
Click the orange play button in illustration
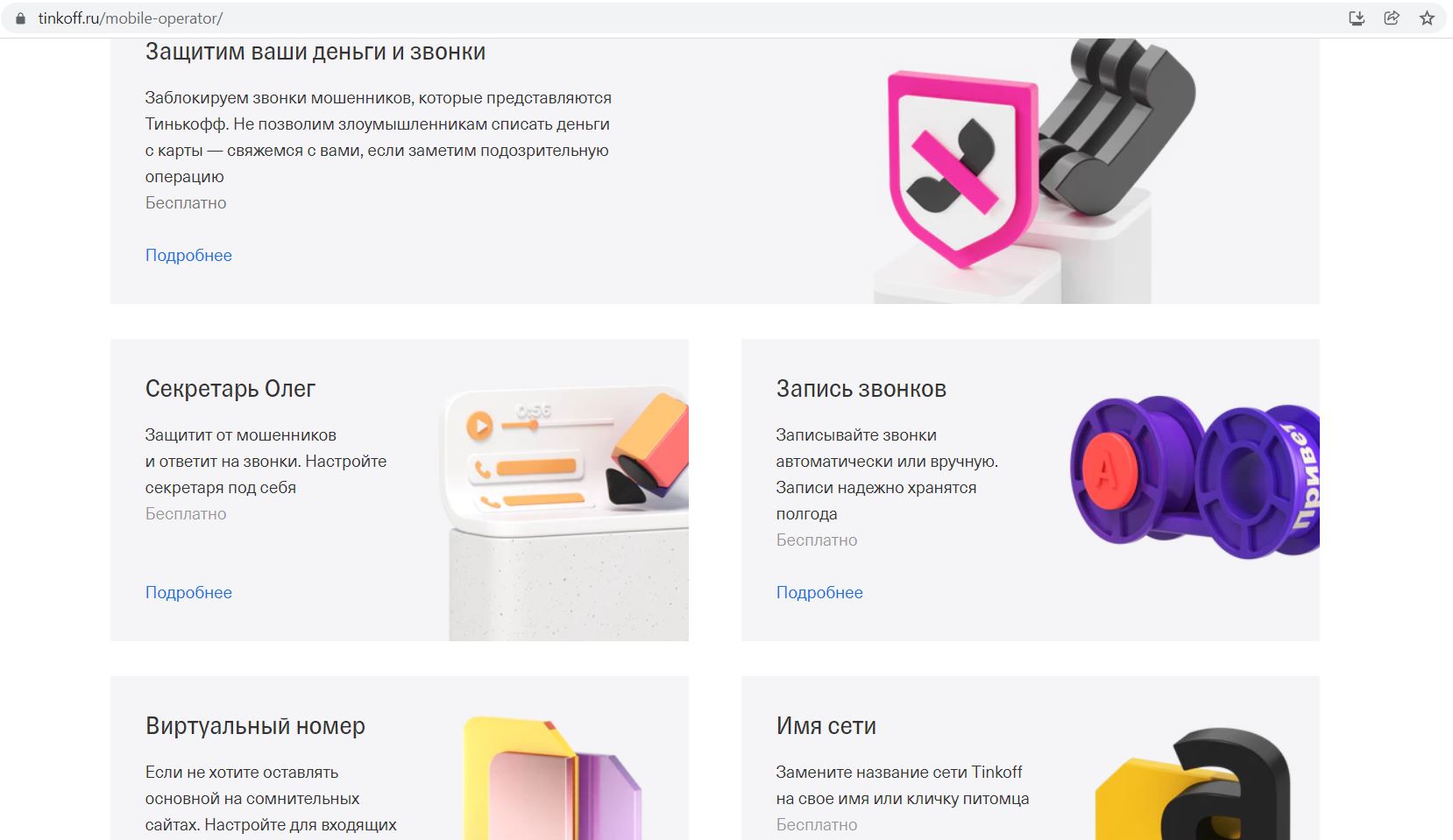coord(479,427)
